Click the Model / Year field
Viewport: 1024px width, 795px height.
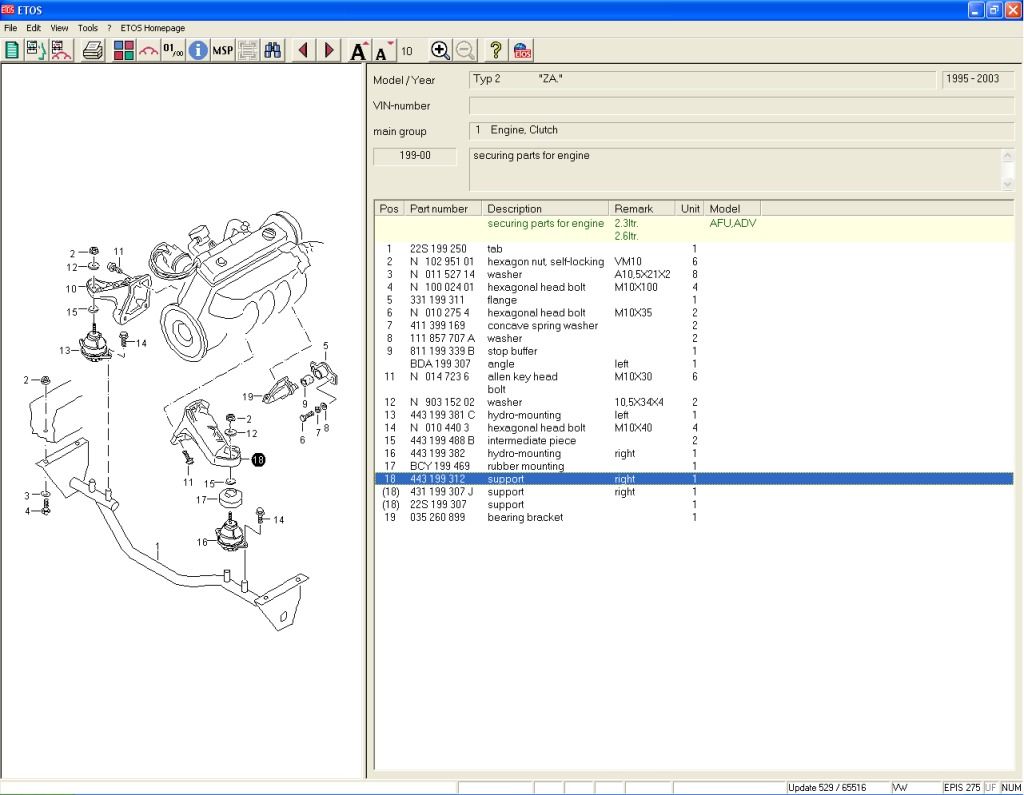point(702,79)
